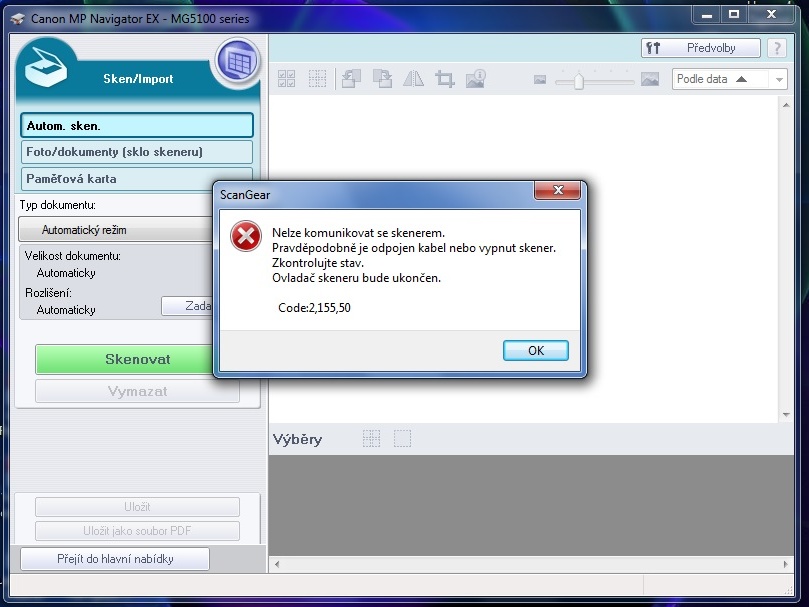The height and width of the screenshot is (607, 809).
Task: Open the help question mark button
Action: pos(776,48)
